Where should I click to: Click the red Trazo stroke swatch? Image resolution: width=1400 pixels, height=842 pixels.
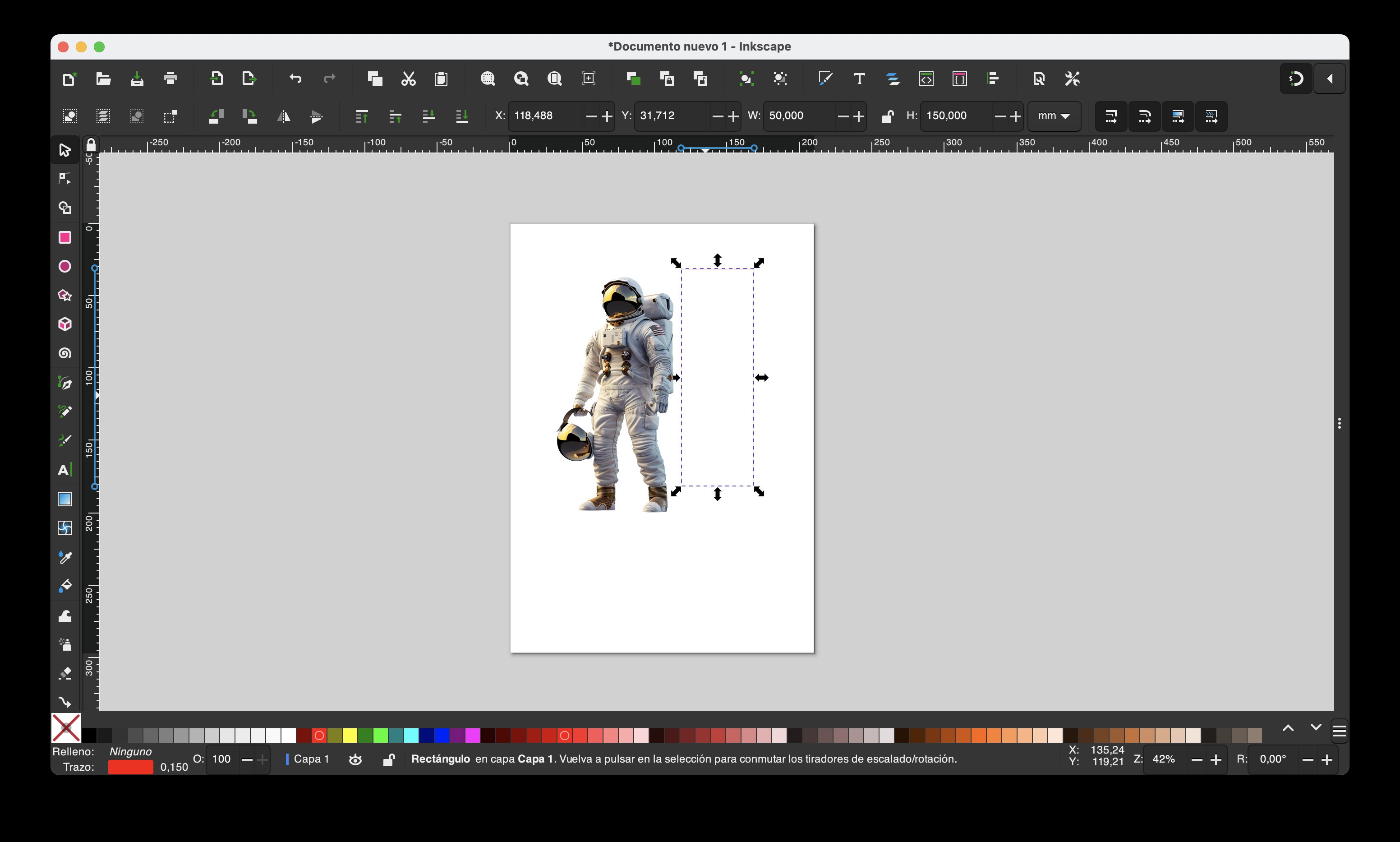tap(130, 767)
